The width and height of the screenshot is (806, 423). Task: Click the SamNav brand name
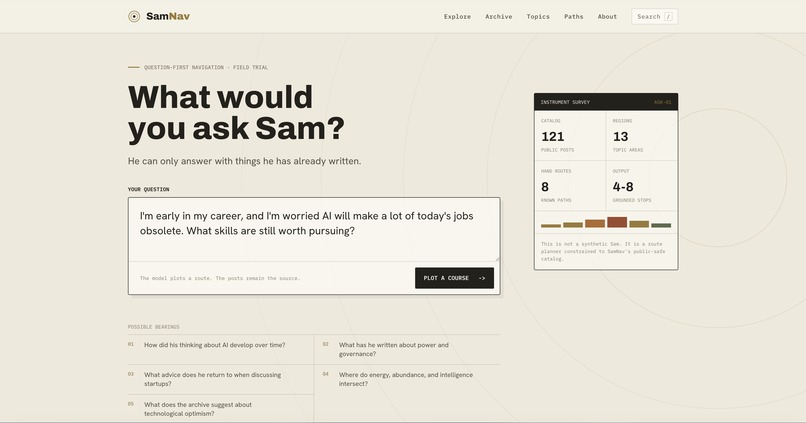coord(168,16)
